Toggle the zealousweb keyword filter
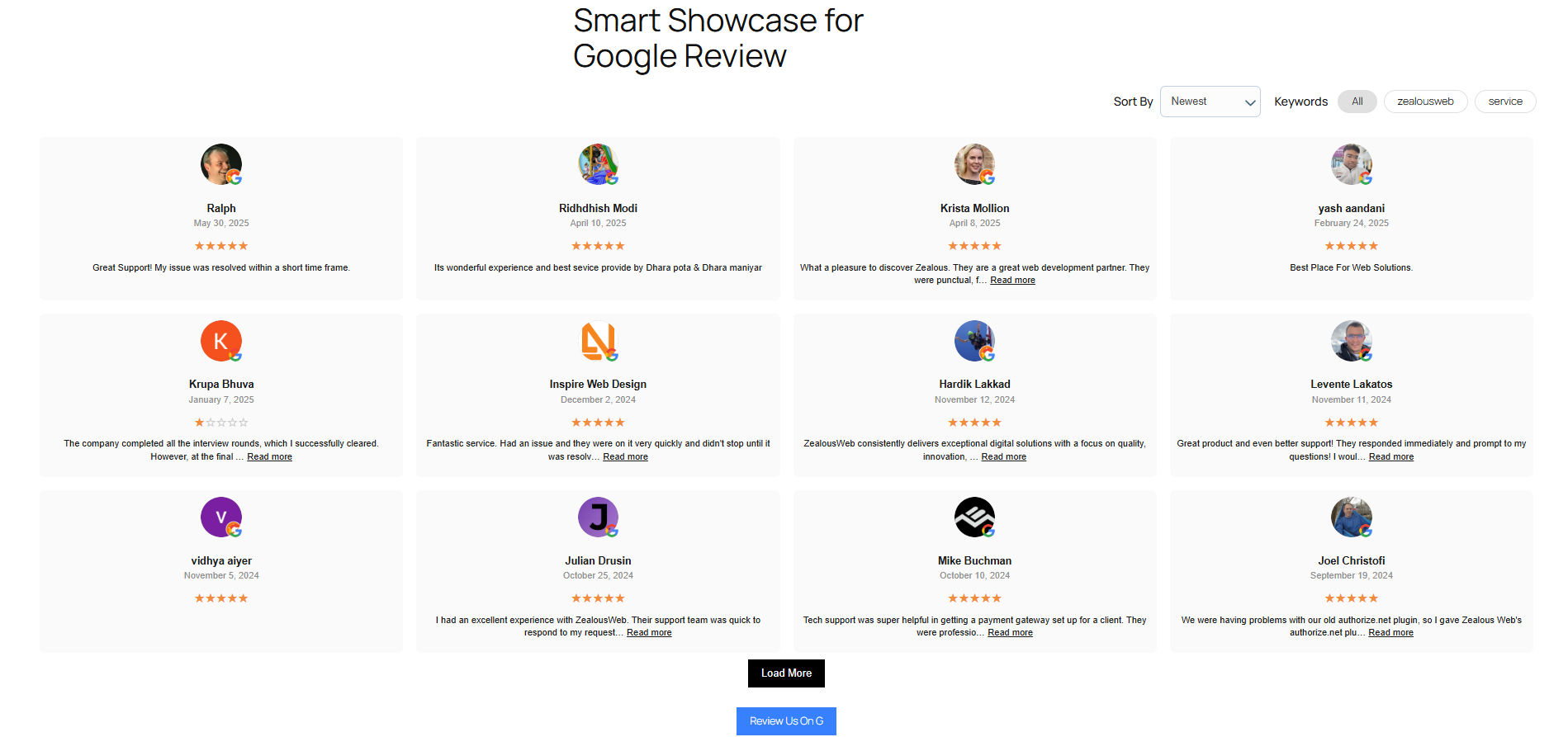 coord(1425,102)
